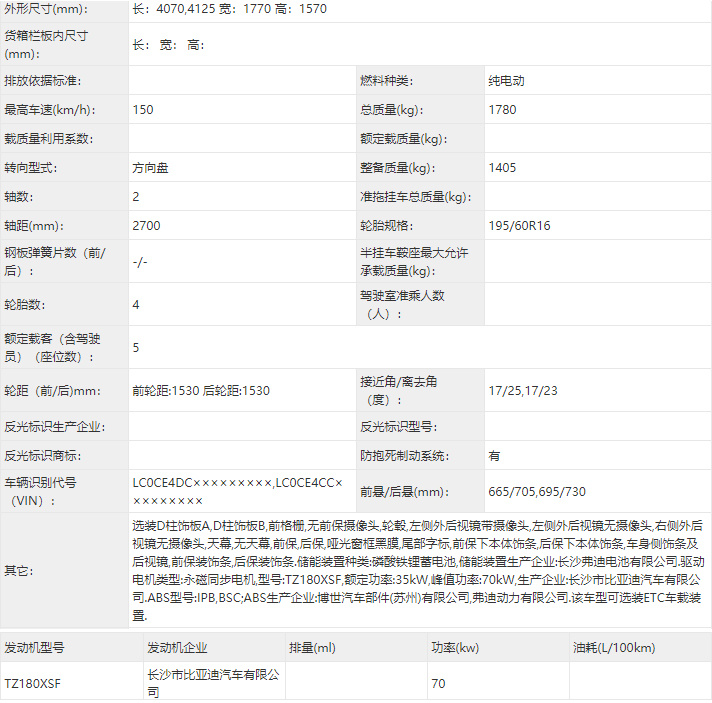
Task: Click the 前悬/后悬(mm) label
Action: coord(405,492)
